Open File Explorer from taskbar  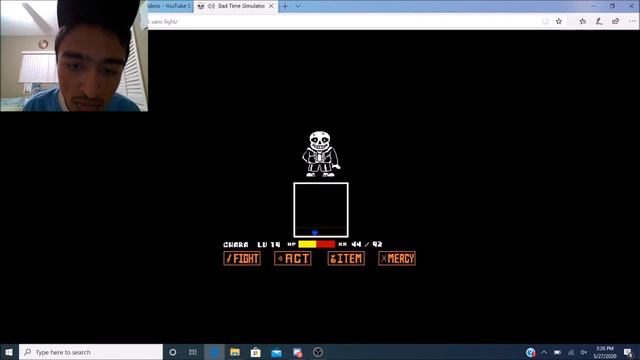coord(235,352)
